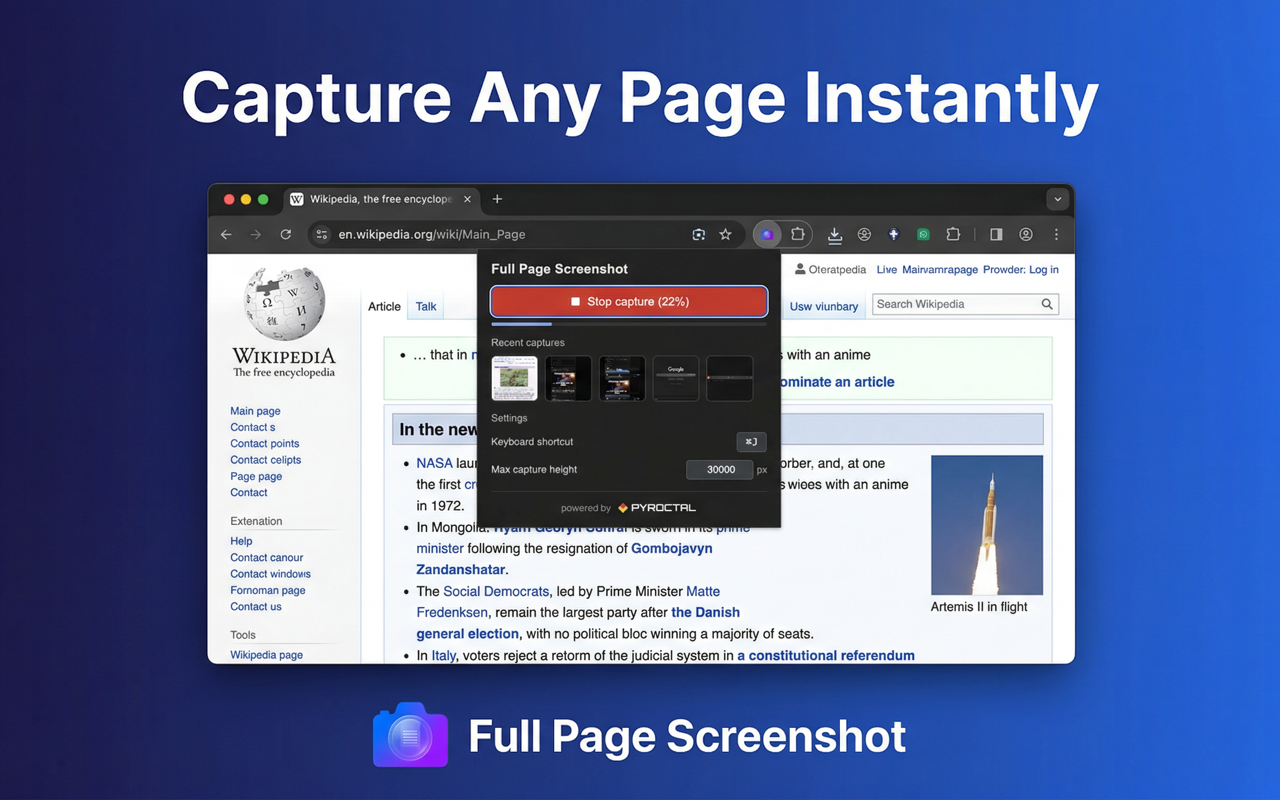Click the Google Lens icon in address bar
Image resolution: width=1280 pixels, height=800 pixels.
699,234
